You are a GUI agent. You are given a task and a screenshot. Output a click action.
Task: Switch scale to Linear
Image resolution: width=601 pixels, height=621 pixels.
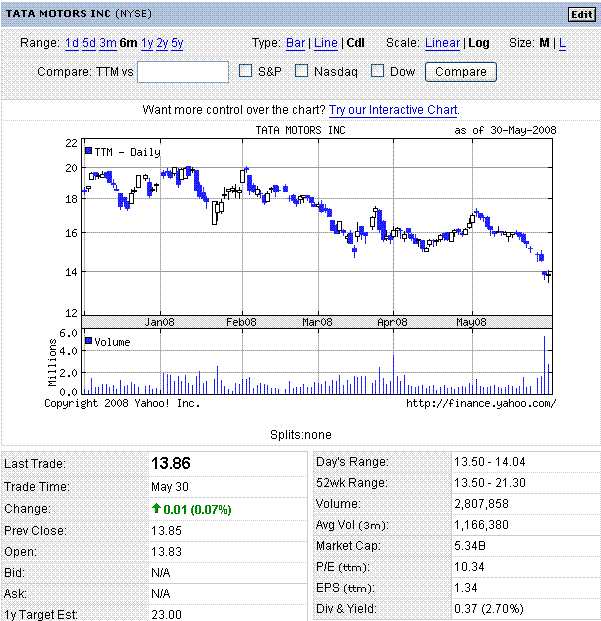(442, 43)
